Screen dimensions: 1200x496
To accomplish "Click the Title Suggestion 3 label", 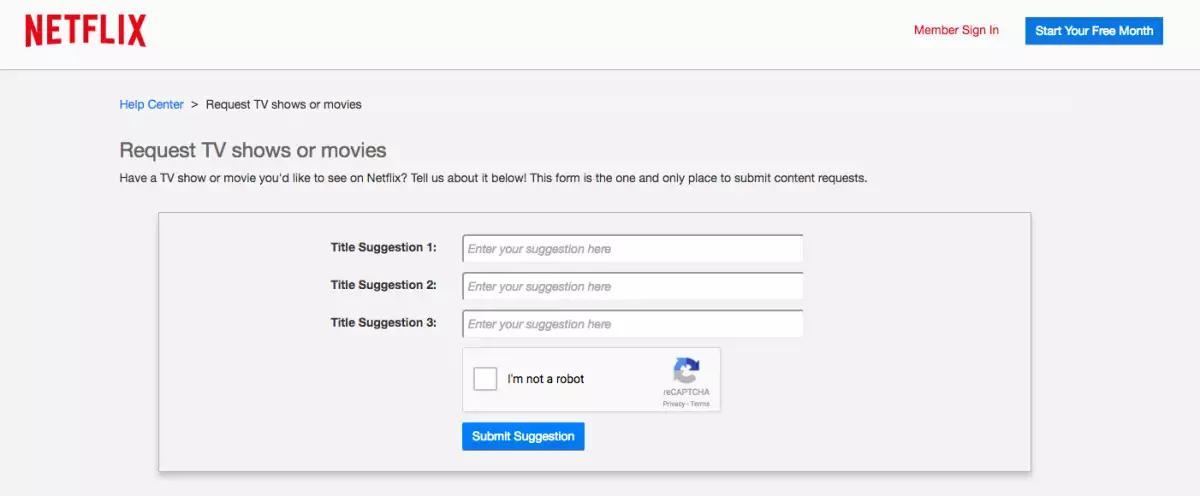I will tap(383, 323).
